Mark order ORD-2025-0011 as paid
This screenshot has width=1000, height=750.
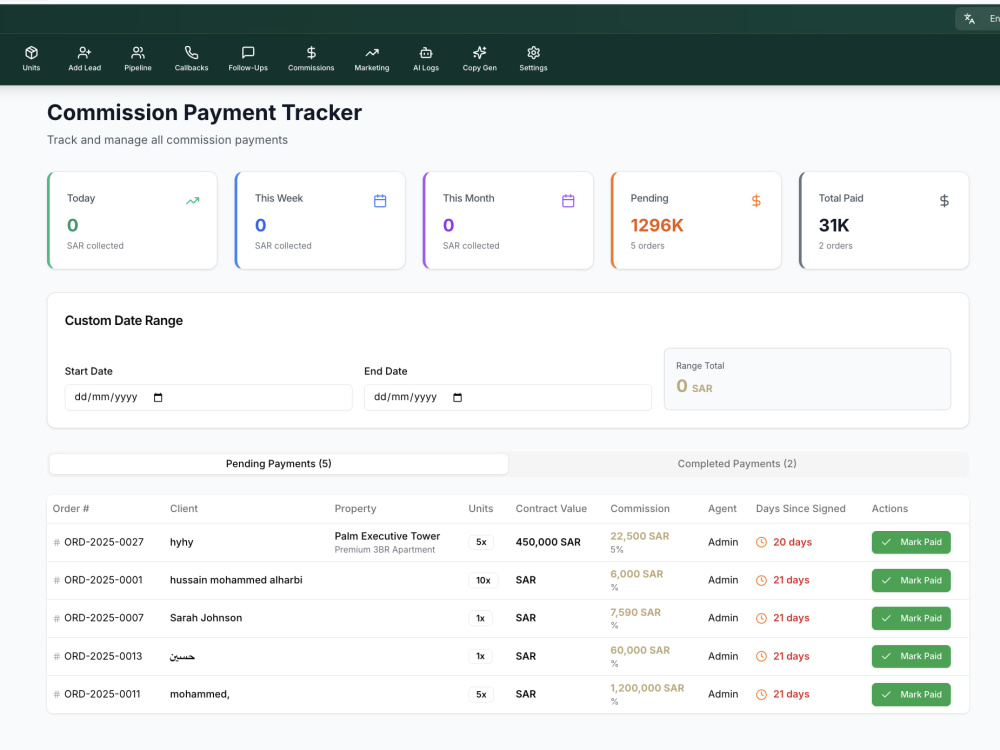click(911, 695)
